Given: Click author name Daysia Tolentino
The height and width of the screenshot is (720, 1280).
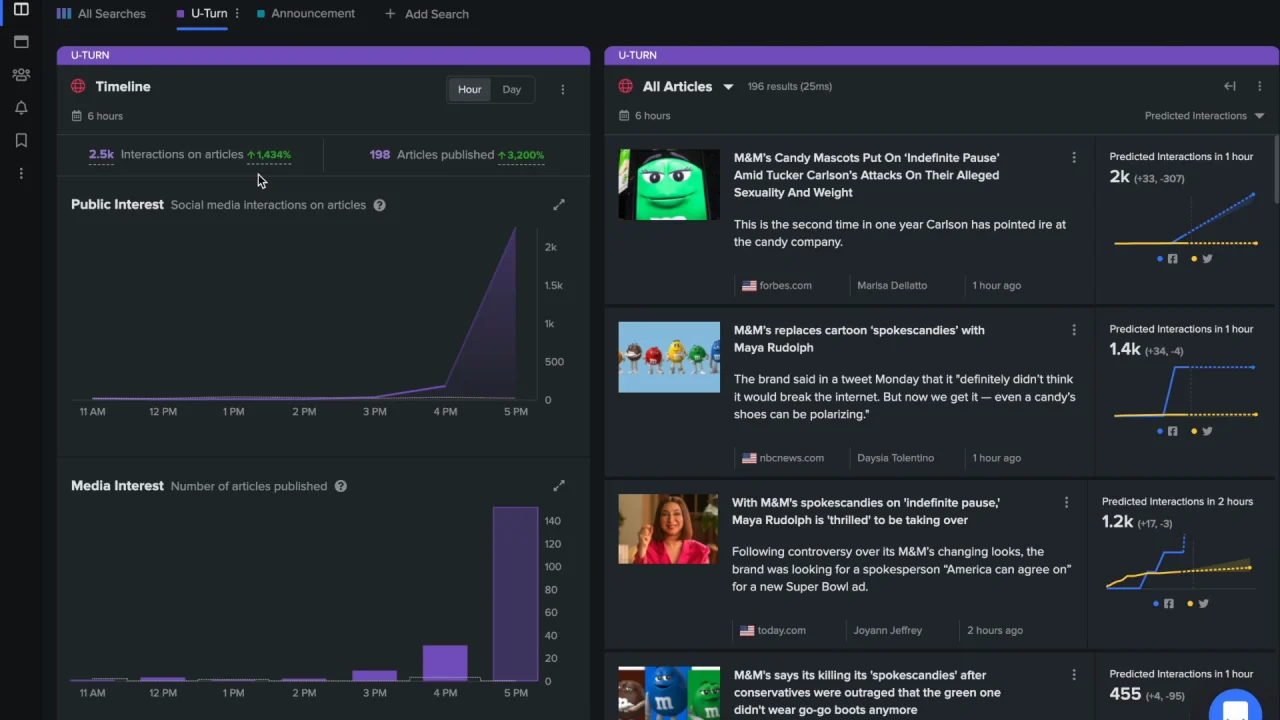Looking at the screenshot, I should [x=895, y=458].
